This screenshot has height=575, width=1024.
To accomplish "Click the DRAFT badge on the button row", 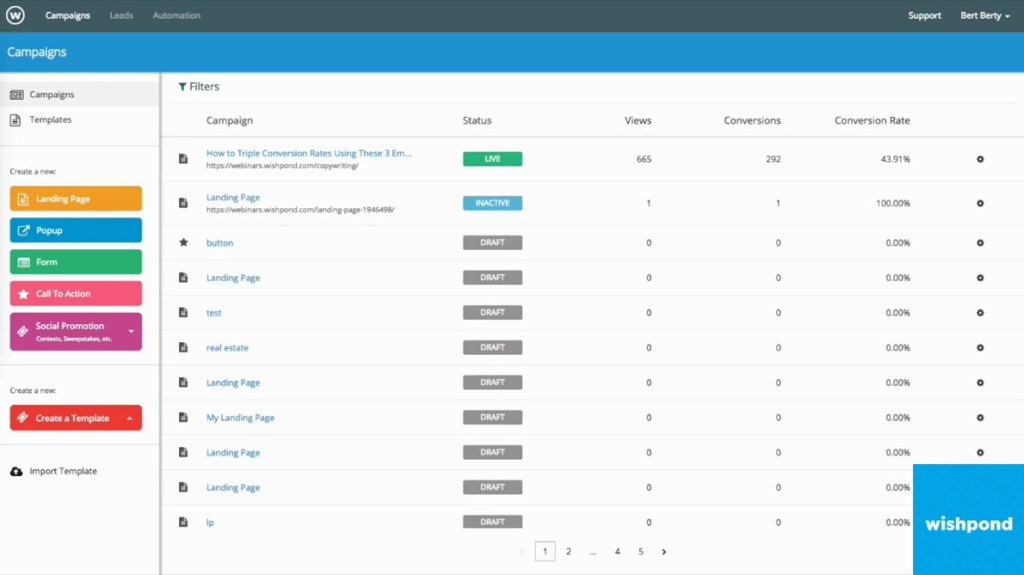I will 492,242.
